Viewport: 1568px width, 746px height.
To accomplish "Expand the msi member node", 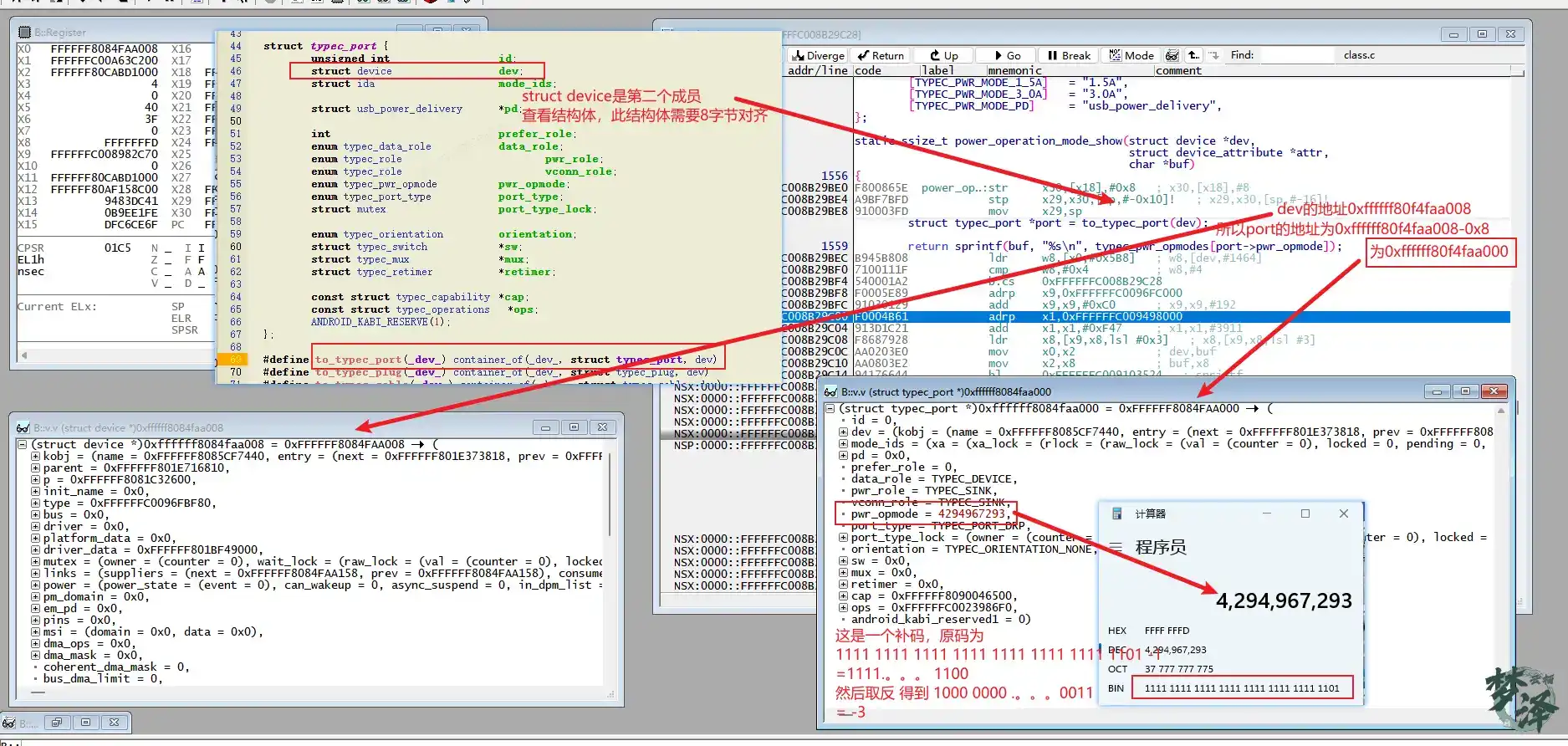I will 35,631.
